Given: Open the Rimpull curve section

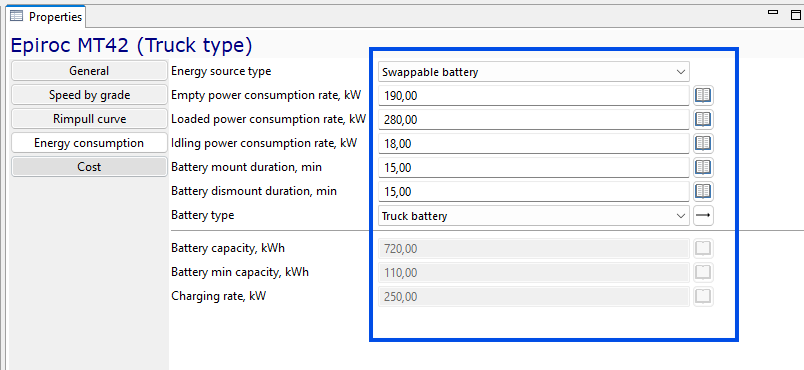Looking at the screenshot, I should 89,119.
